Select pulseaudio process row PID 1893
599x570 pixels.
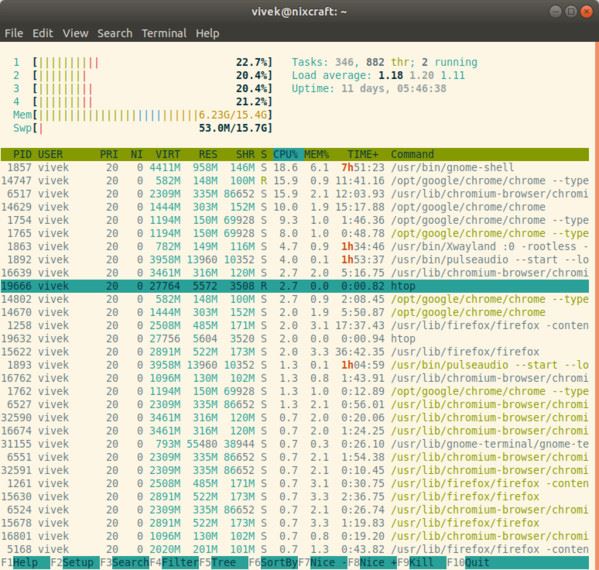point(295,365)
